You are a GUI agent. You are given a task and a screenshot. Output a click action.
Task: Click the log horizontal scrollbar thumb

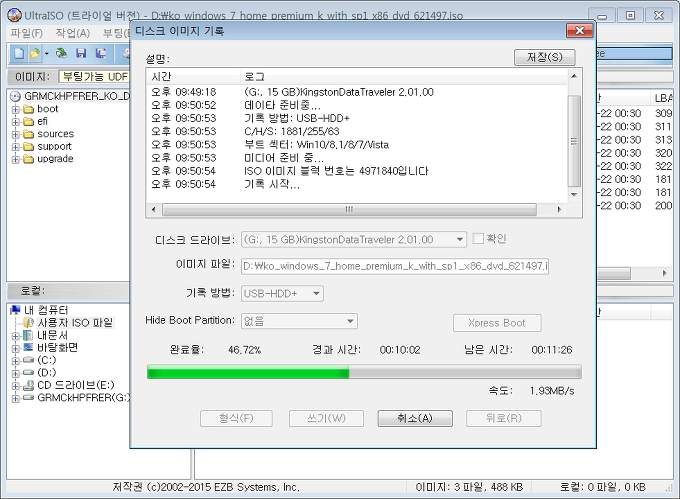[349, 209]
